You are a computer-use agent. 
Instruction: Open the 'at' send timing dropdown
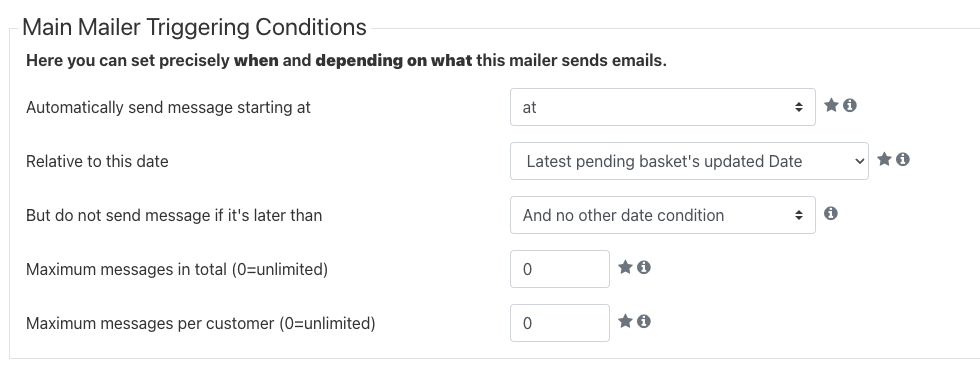click(x=662, y=107)
